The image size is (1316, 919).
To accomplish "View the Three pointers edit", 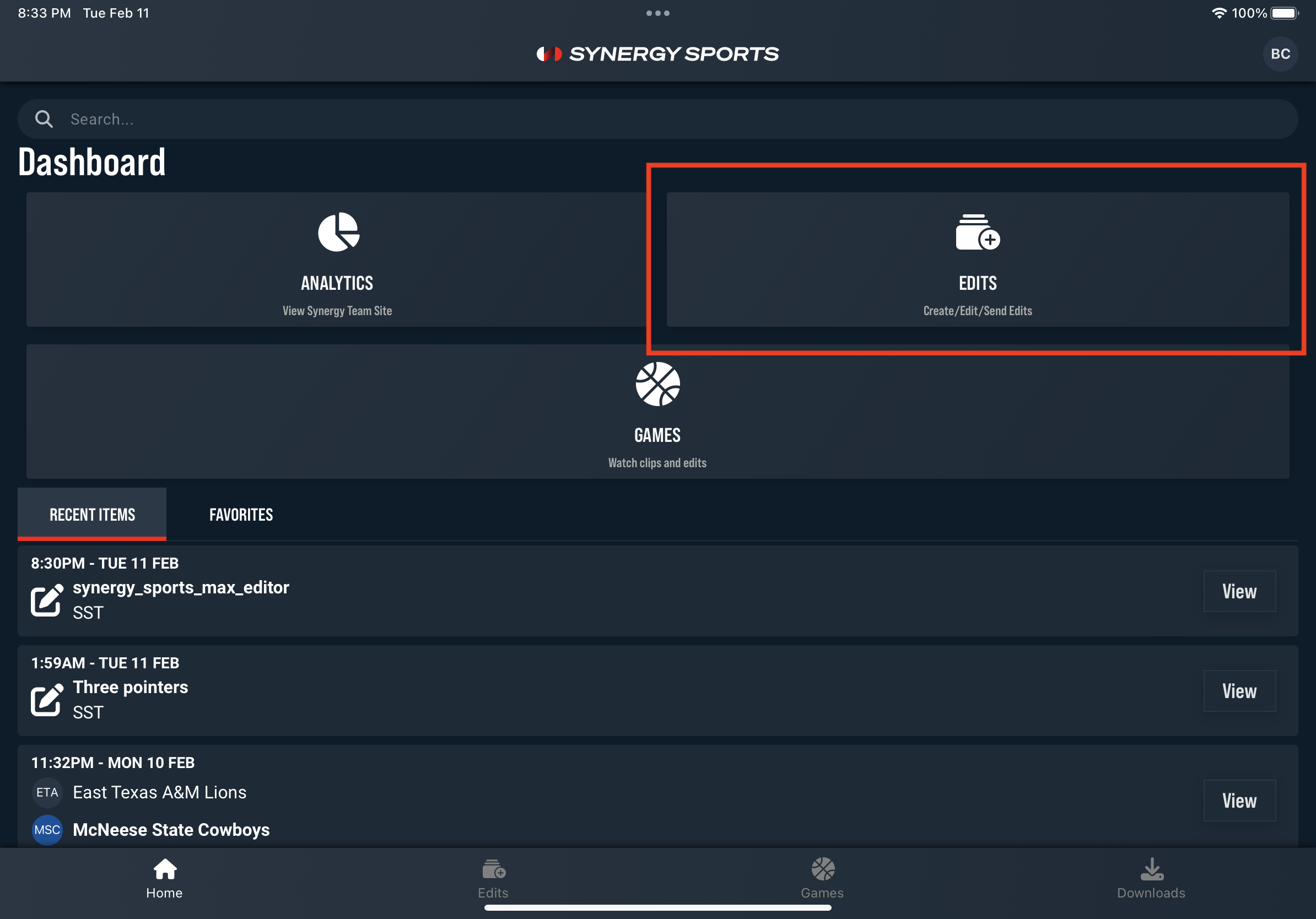I will coord(1239,690).
